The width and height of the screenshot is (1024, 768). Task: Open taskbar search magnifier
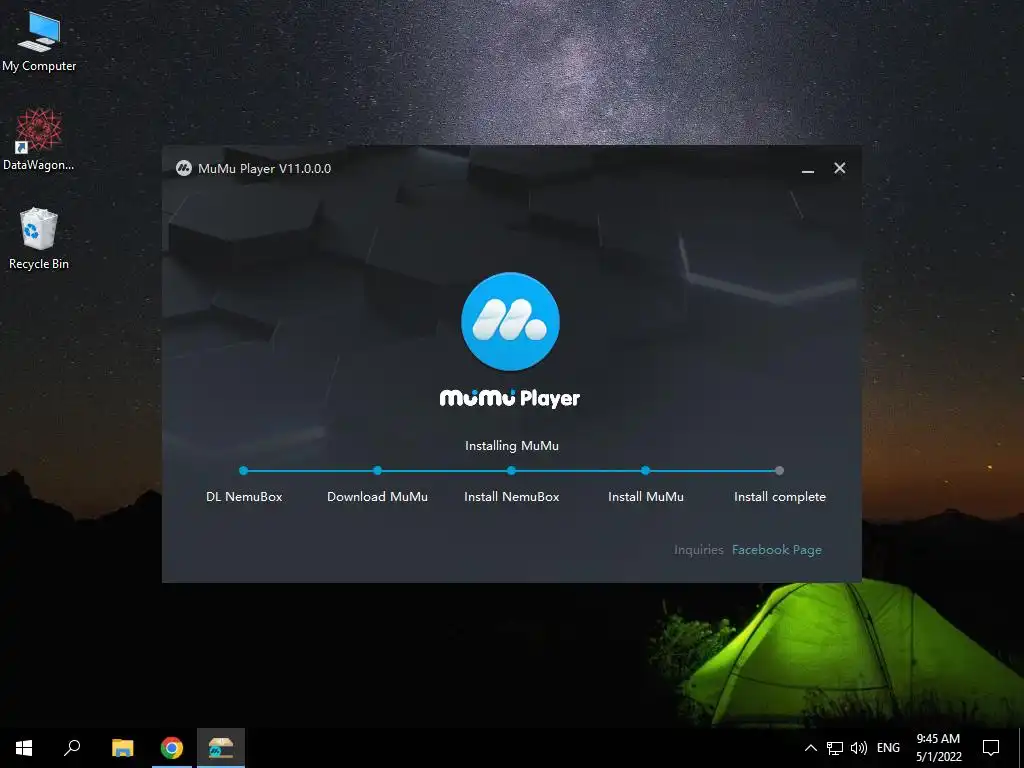coord(72,748)
